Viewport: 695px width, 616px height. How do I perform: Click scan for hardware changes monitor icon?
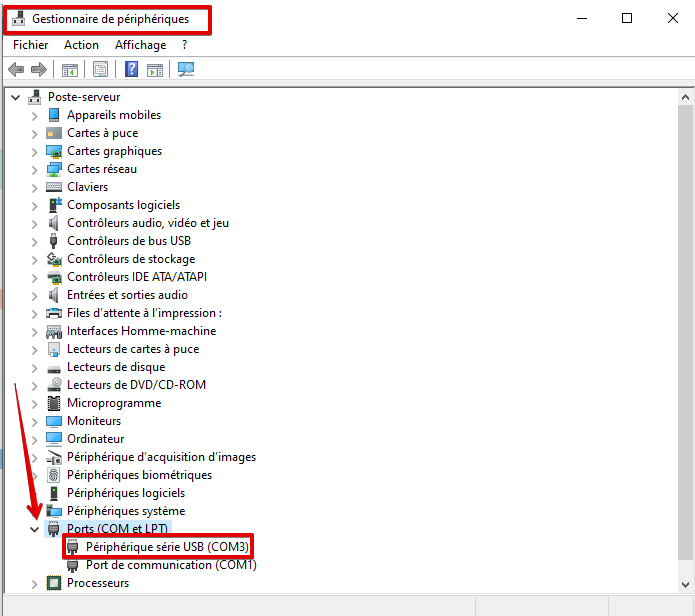(x=186, y=69)
